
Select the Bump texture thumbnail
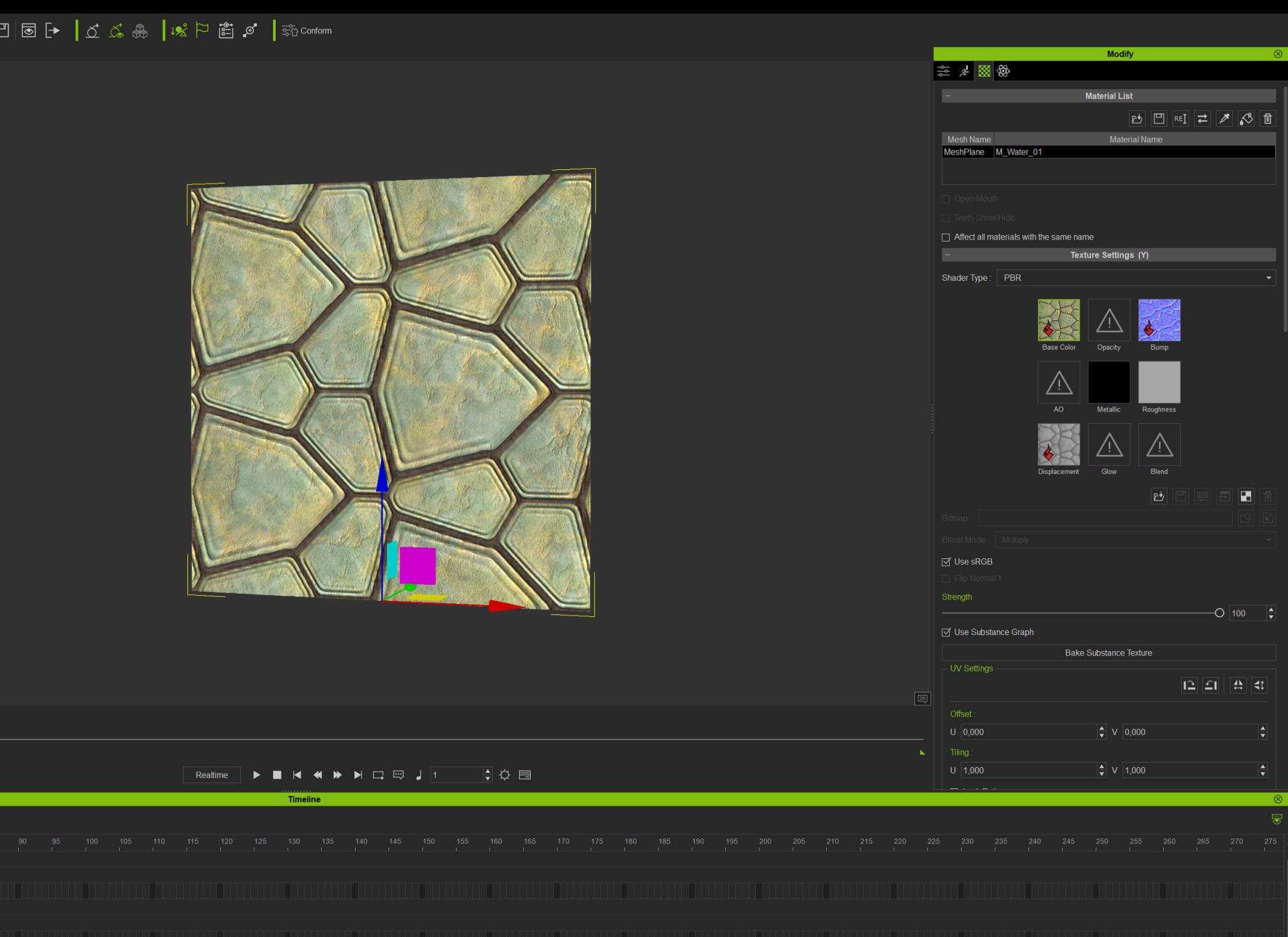(x=1159, y=320)
